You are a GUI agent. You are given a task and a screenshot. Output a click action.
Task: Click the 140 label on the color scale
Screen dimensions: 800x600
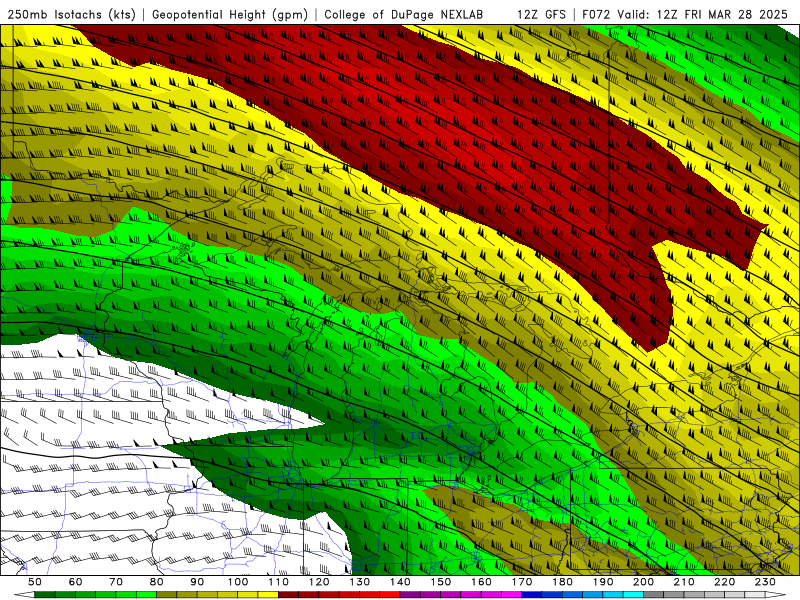[x=400, y=582]
